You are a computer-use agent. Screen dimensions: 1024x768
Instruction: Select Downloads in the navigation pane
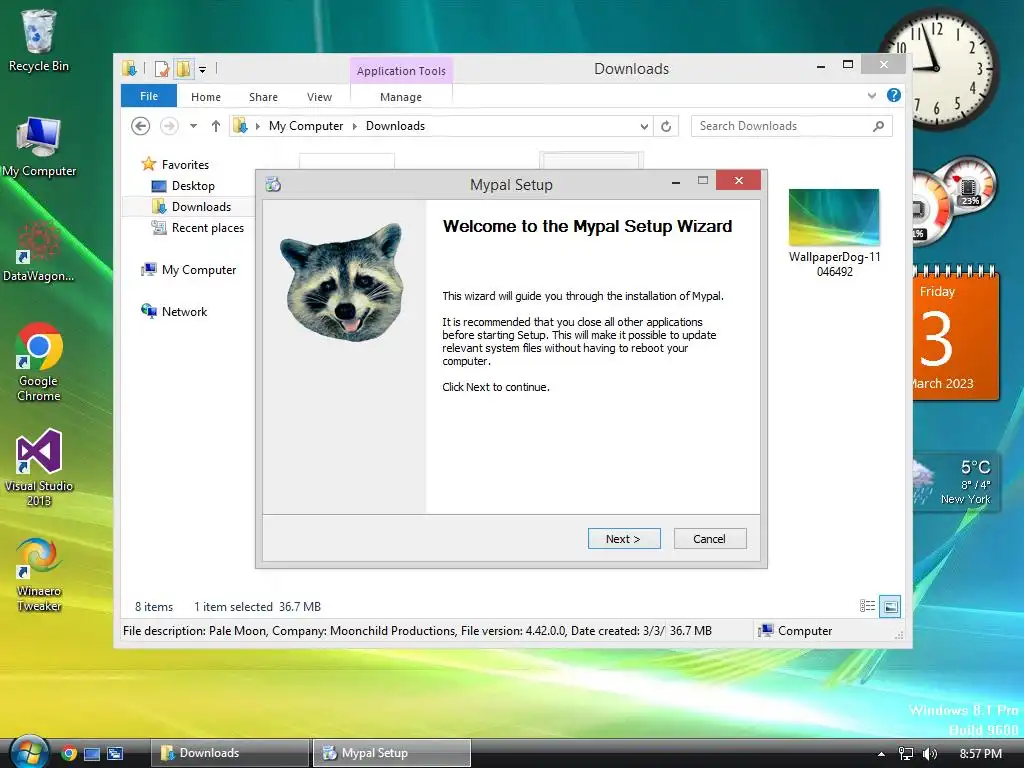click(191, 206)
